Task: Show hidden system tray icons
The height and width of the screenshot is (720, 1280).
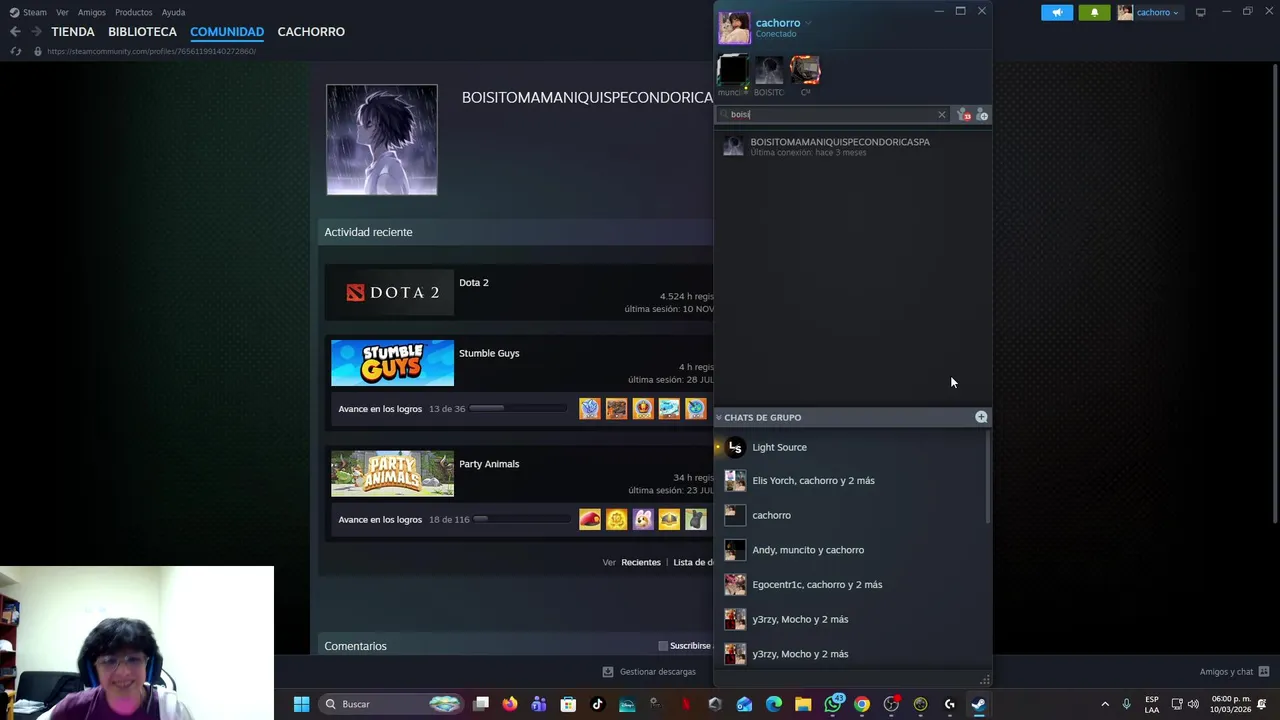Action: click(1105, 704)
